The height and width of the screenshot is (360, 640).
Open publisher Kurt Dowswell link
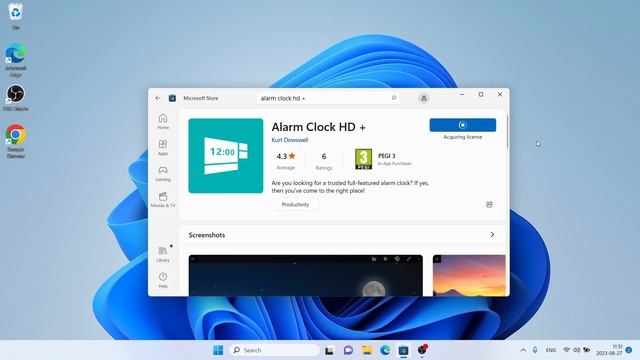(290, 140)
